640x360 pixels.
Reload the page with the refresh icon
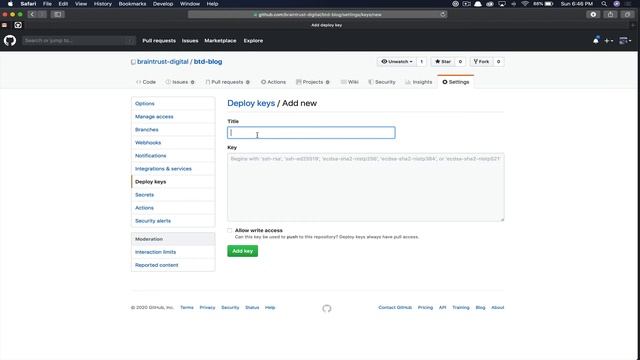[443, 14]
